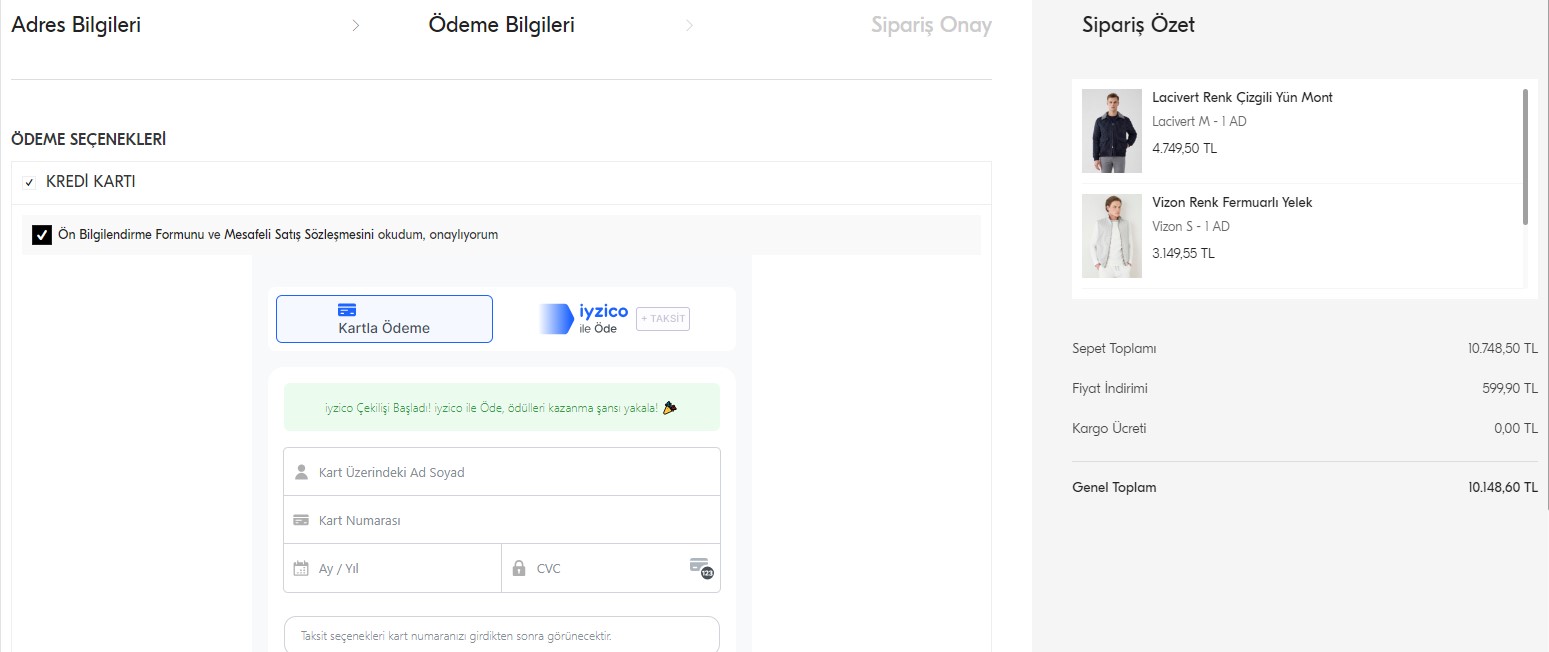Viewport: 1549px width, 652px height.
Task: Click the + TAKSİT button
Action: 663,319
